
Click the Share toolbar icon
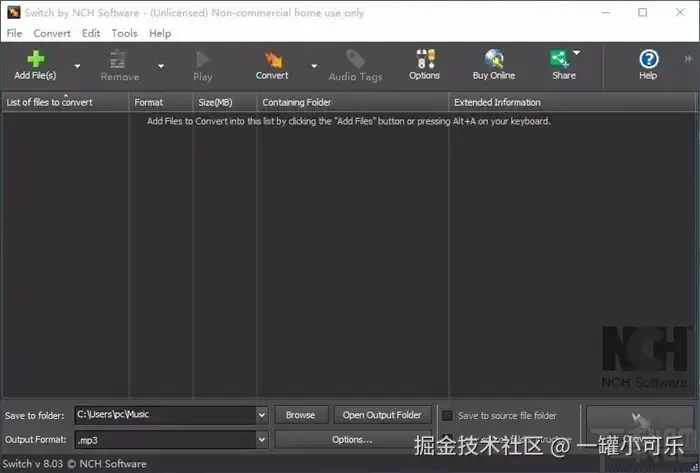tap(559, 58)
